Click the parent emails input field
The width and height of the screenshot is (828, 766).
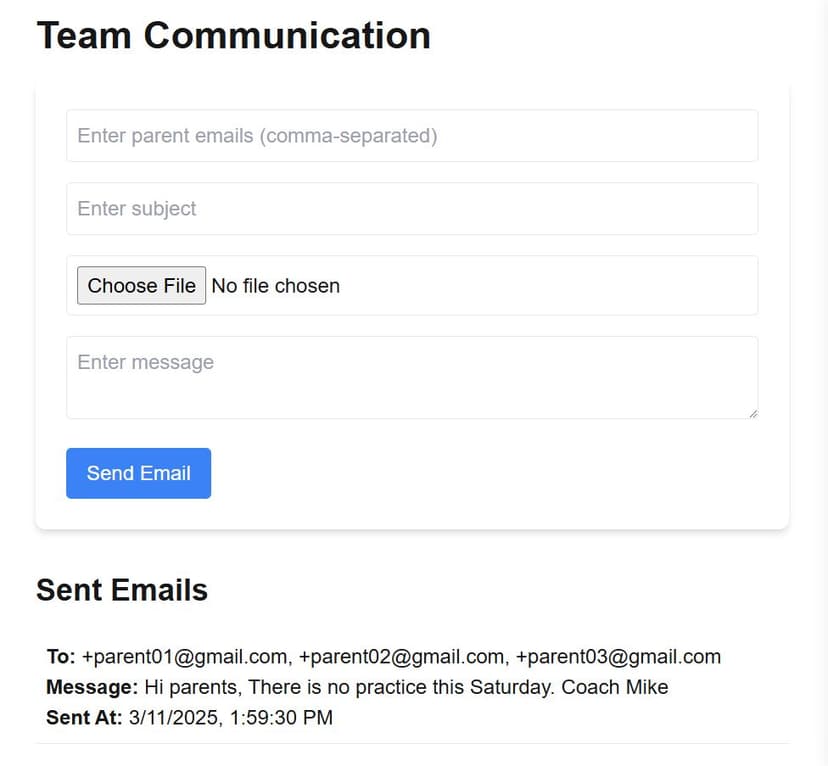pos(411,136)
